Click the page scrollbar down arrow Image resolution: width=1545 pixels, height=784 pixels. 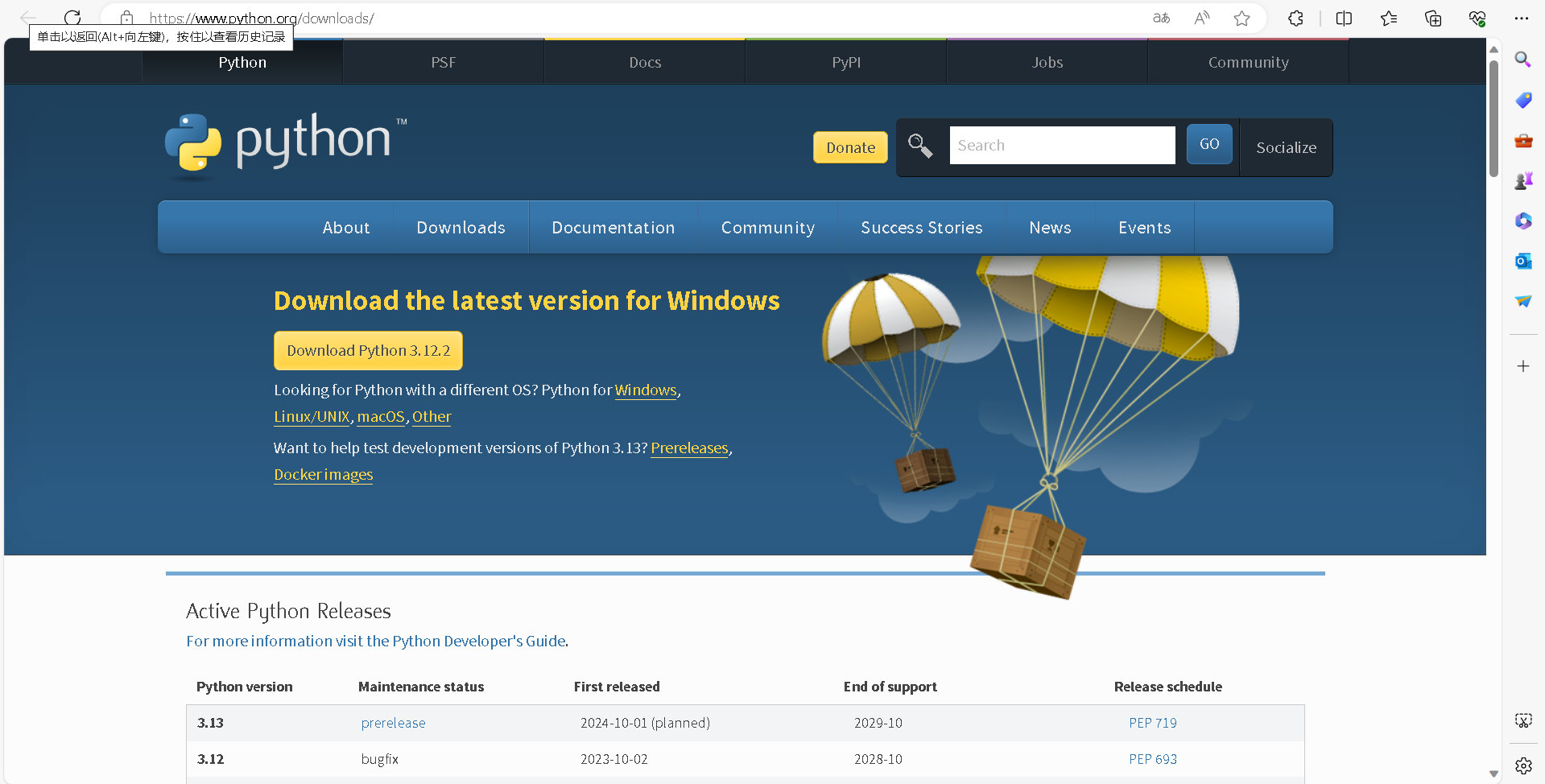point(1493,774)
